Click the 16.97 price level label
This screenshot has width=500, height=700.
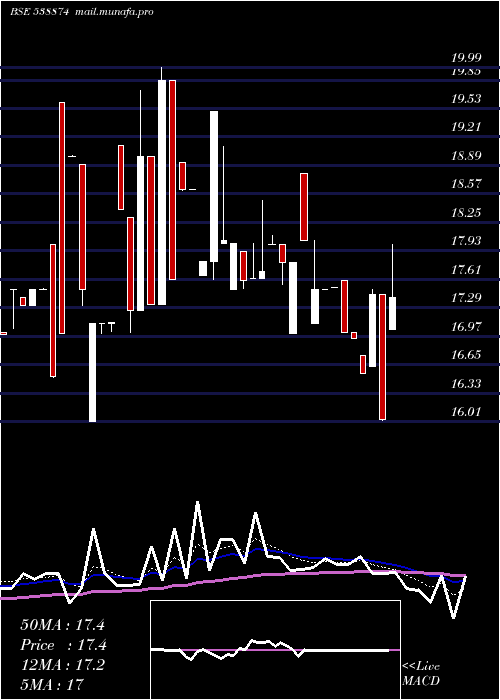pos(466,327)
